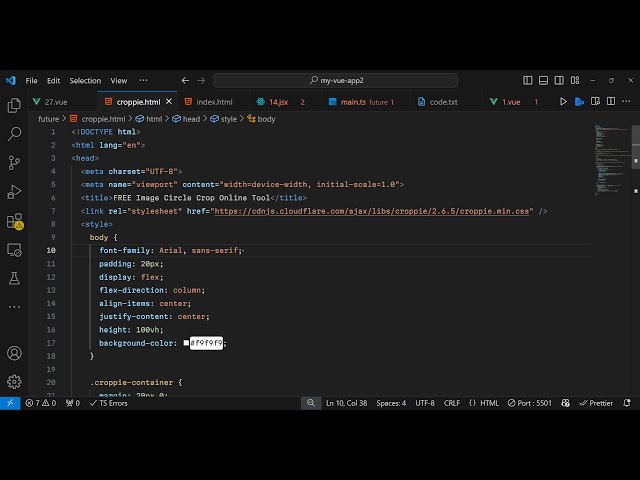Expand the style breadcrumb segment
The width and height of the screenshot is (640, 480).
(229, 119)
